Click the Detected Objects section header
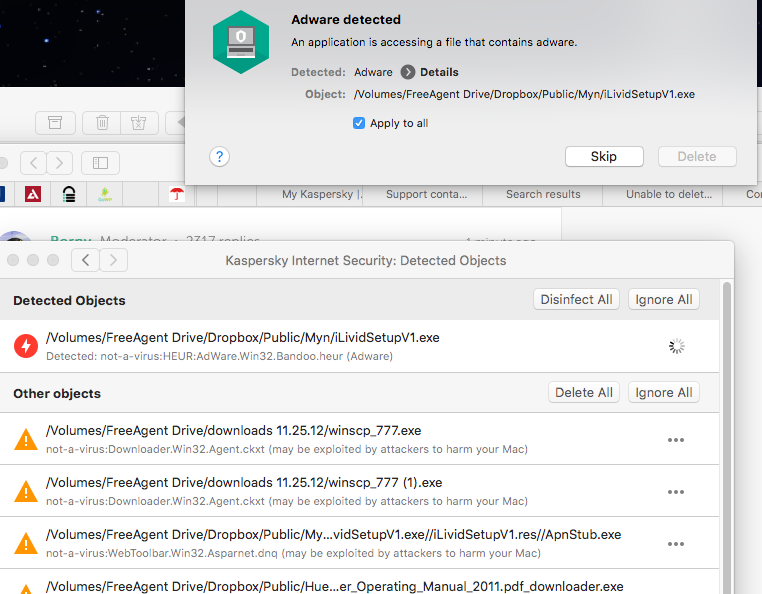 click(69, 300)
